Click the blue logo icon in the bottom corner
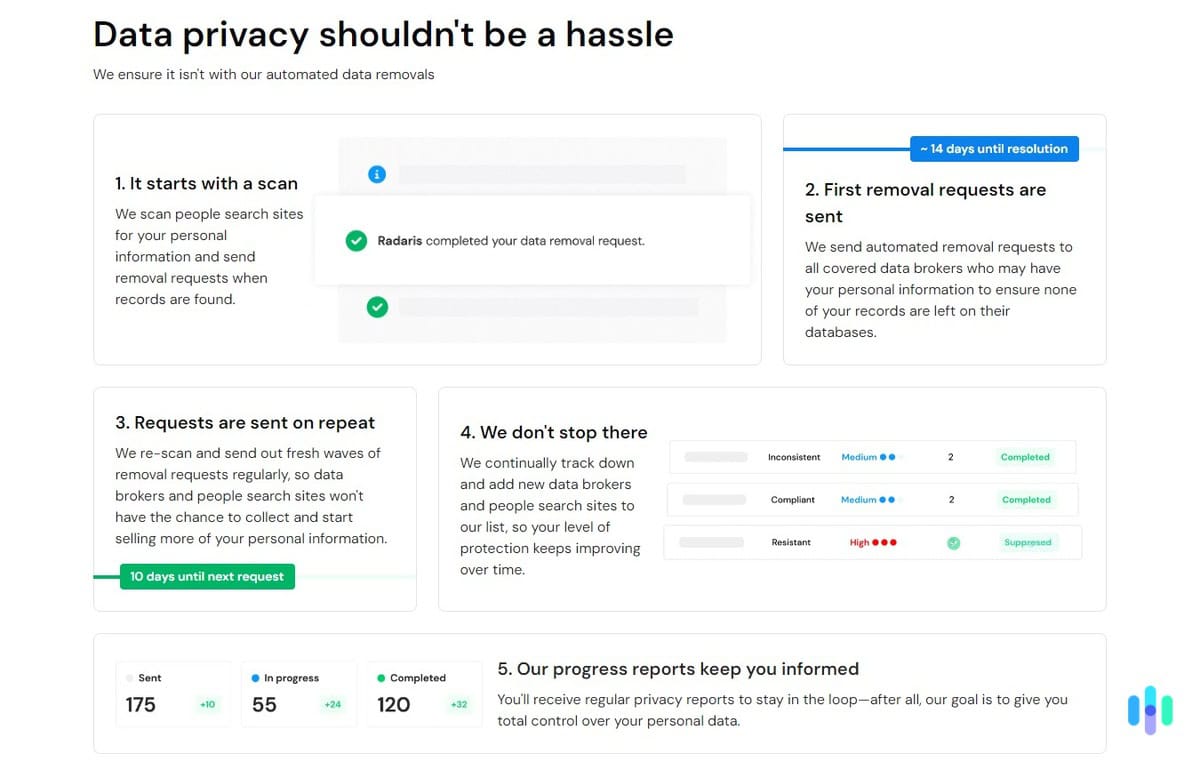The image size is (1200, 762). (x=1150, y=710)
